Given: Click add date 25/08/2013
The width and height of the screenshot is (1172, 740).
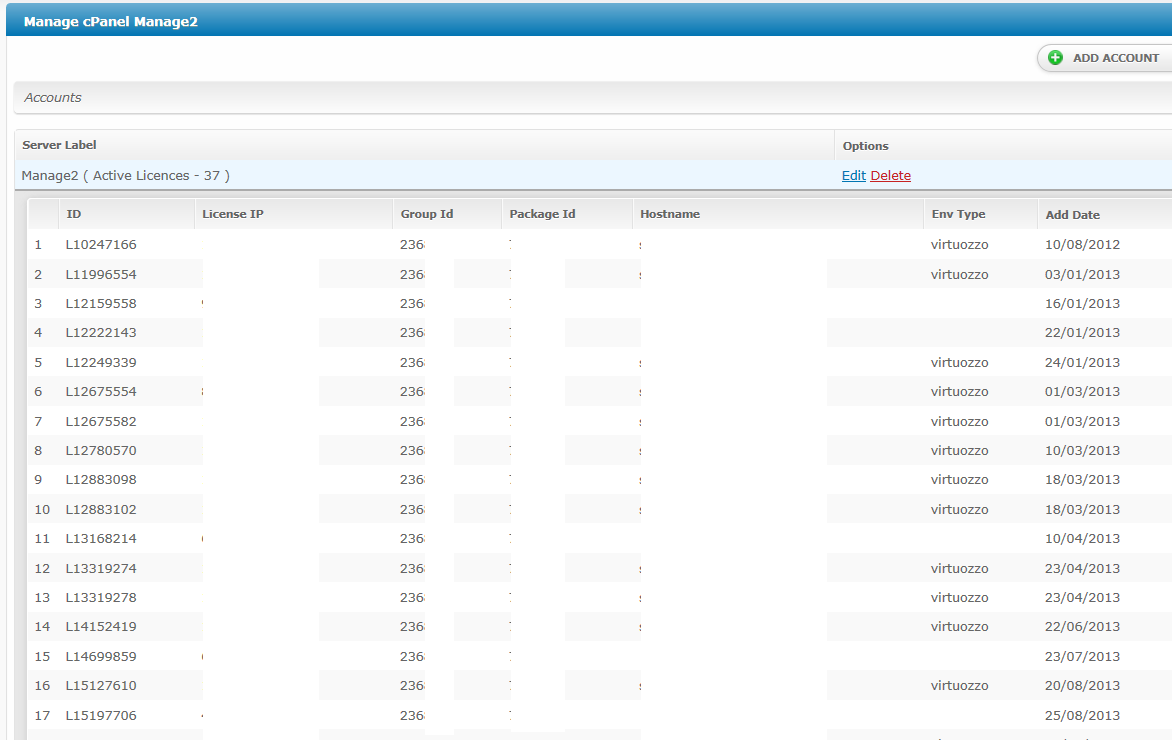Looking at the screenshot, I should [x=1082, y=716].
